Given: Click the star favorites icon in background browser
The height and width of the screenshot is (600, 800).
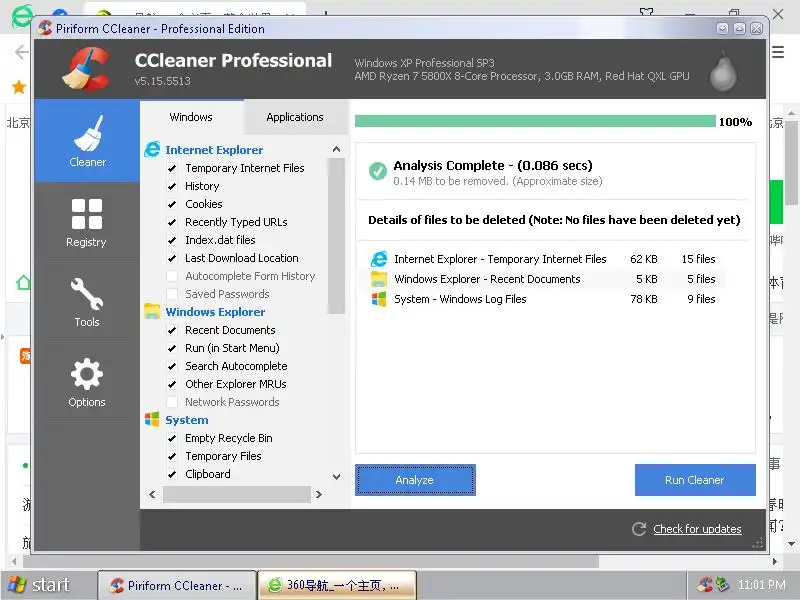Looking at the screenshot, I should point(19,87).
